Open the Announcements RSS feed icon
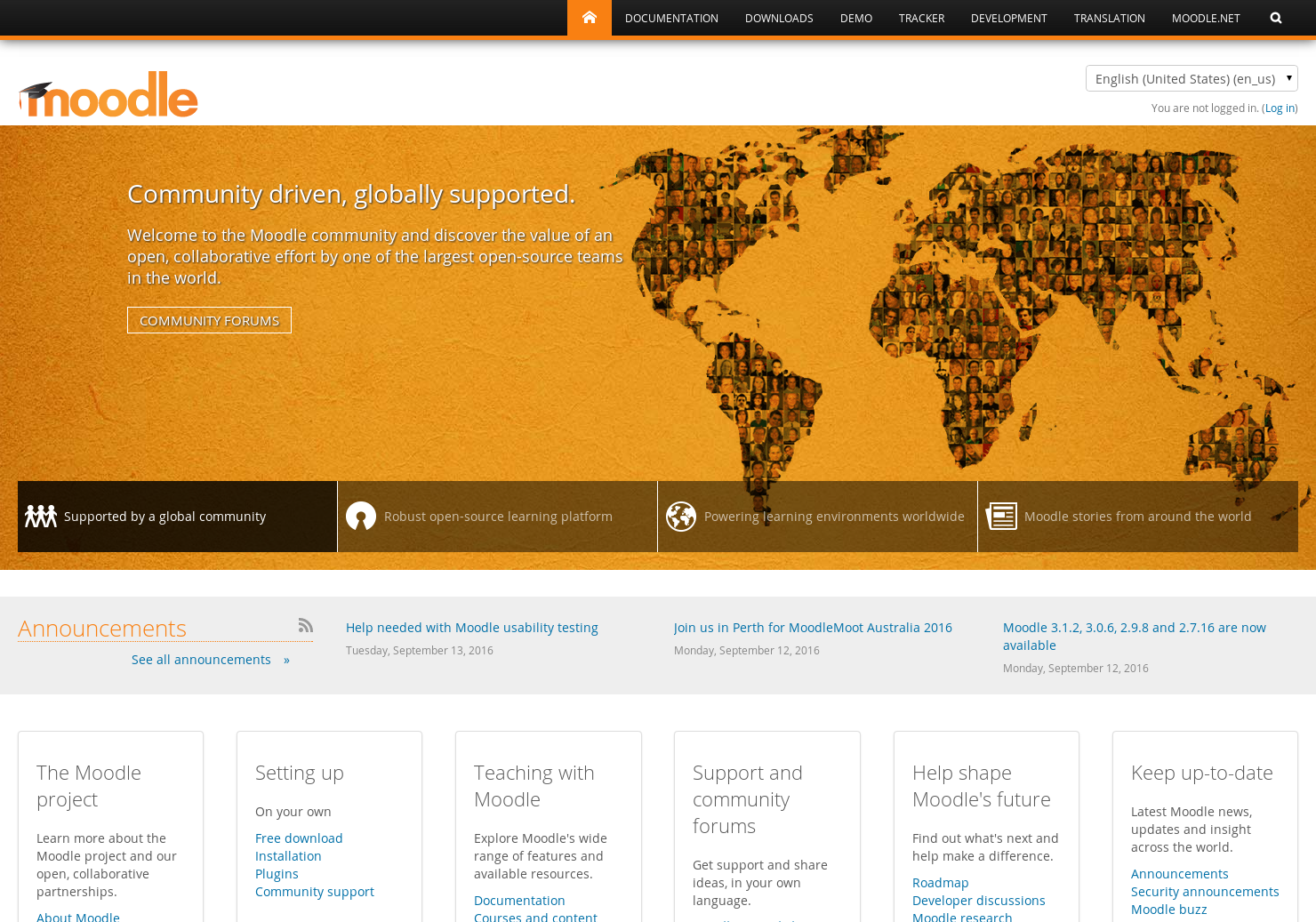Viewport: 1316px width, 922px height. [x=305, y=625]
